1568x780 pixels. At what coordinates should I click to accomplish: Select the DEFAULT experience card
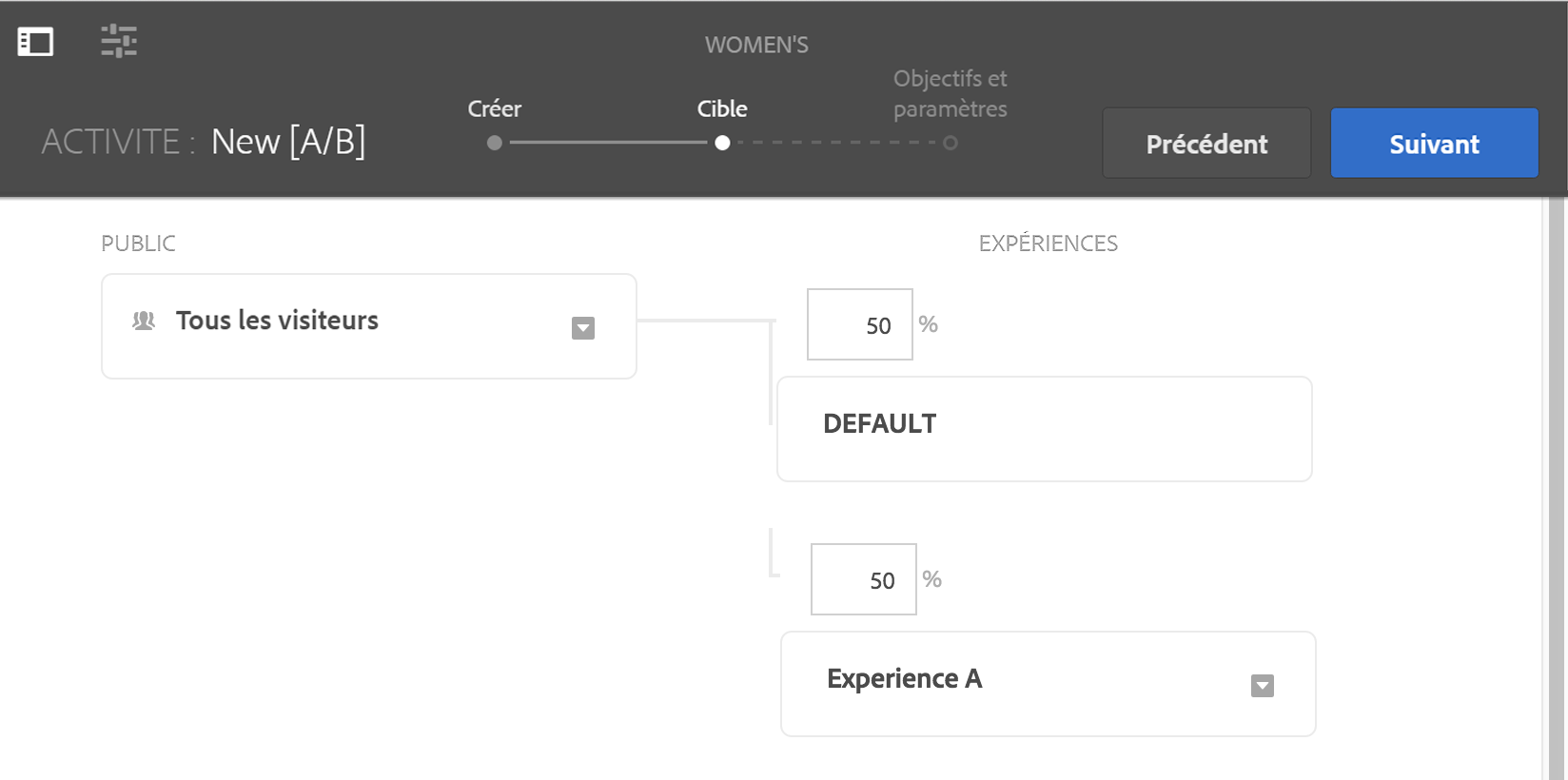click(x=1044, y=429)
